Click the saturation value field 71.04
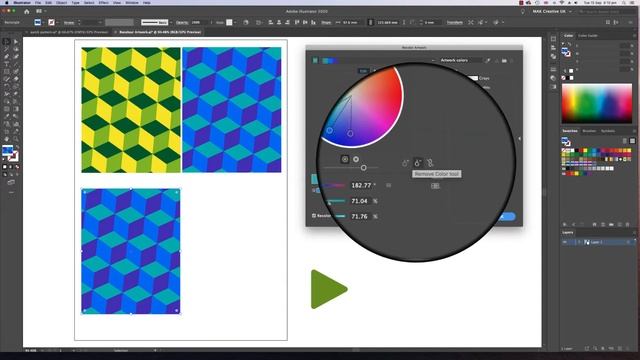Viewport: 640px width, 360px height. tap(359, 201)
